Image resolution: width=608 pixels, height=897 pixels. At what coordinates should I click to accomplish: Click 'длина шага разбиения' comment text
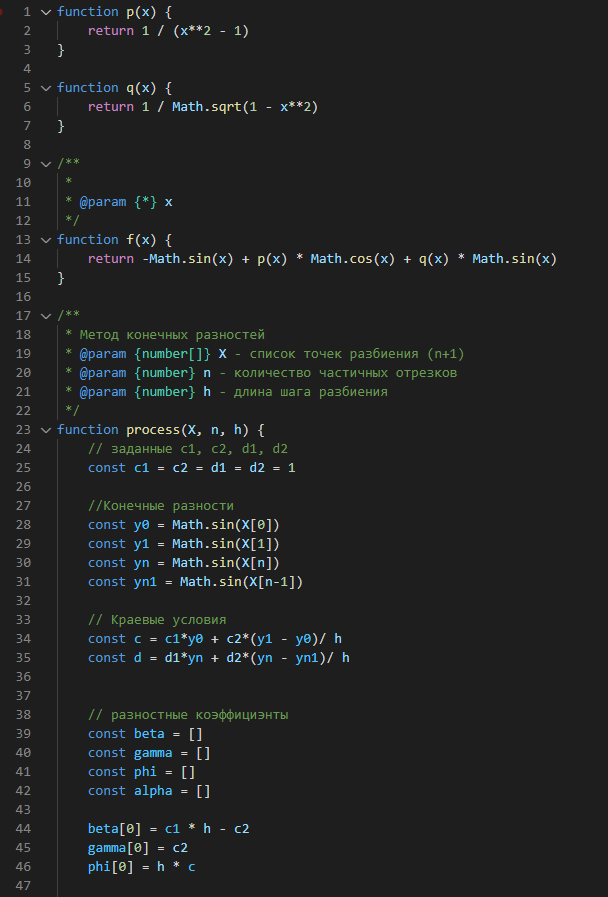[311, 392]
